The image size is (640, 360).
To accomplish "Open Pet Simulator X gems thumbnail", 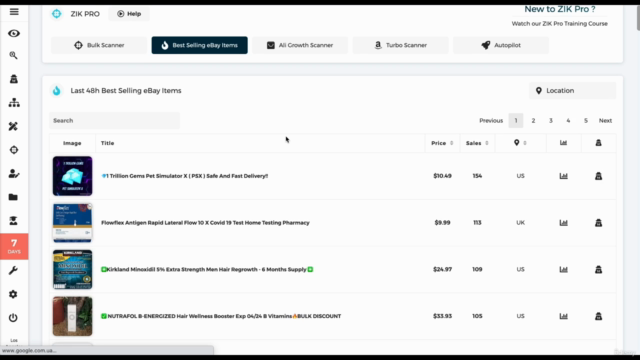I will coord(72,176).
